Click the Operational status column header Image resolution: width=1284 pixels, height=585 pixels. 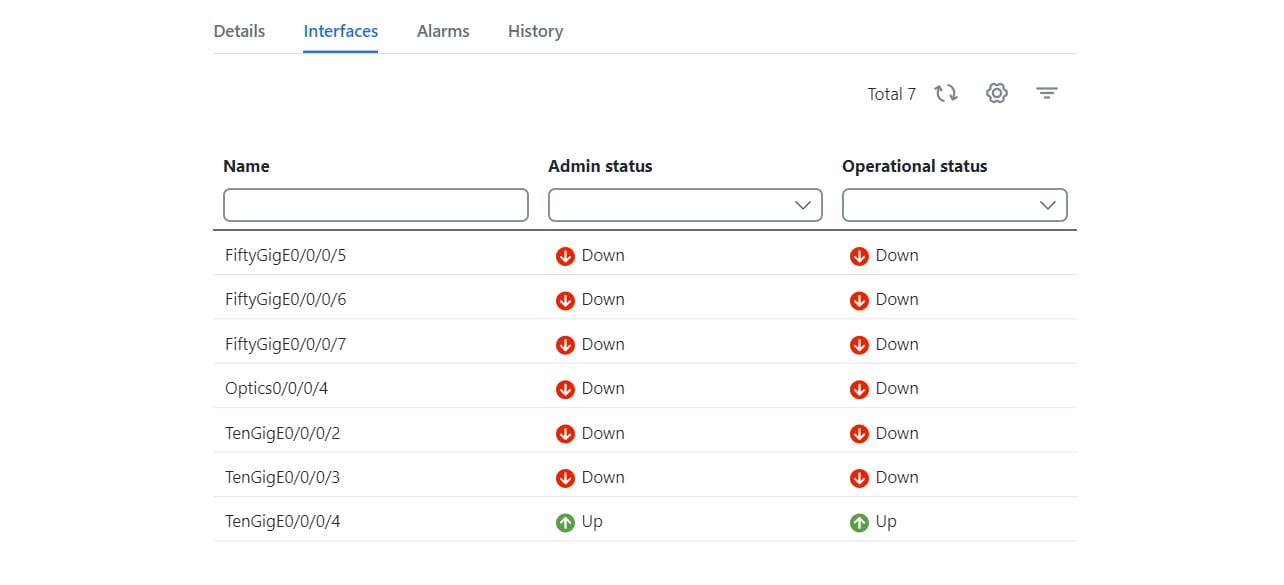(x=914, y=166)
